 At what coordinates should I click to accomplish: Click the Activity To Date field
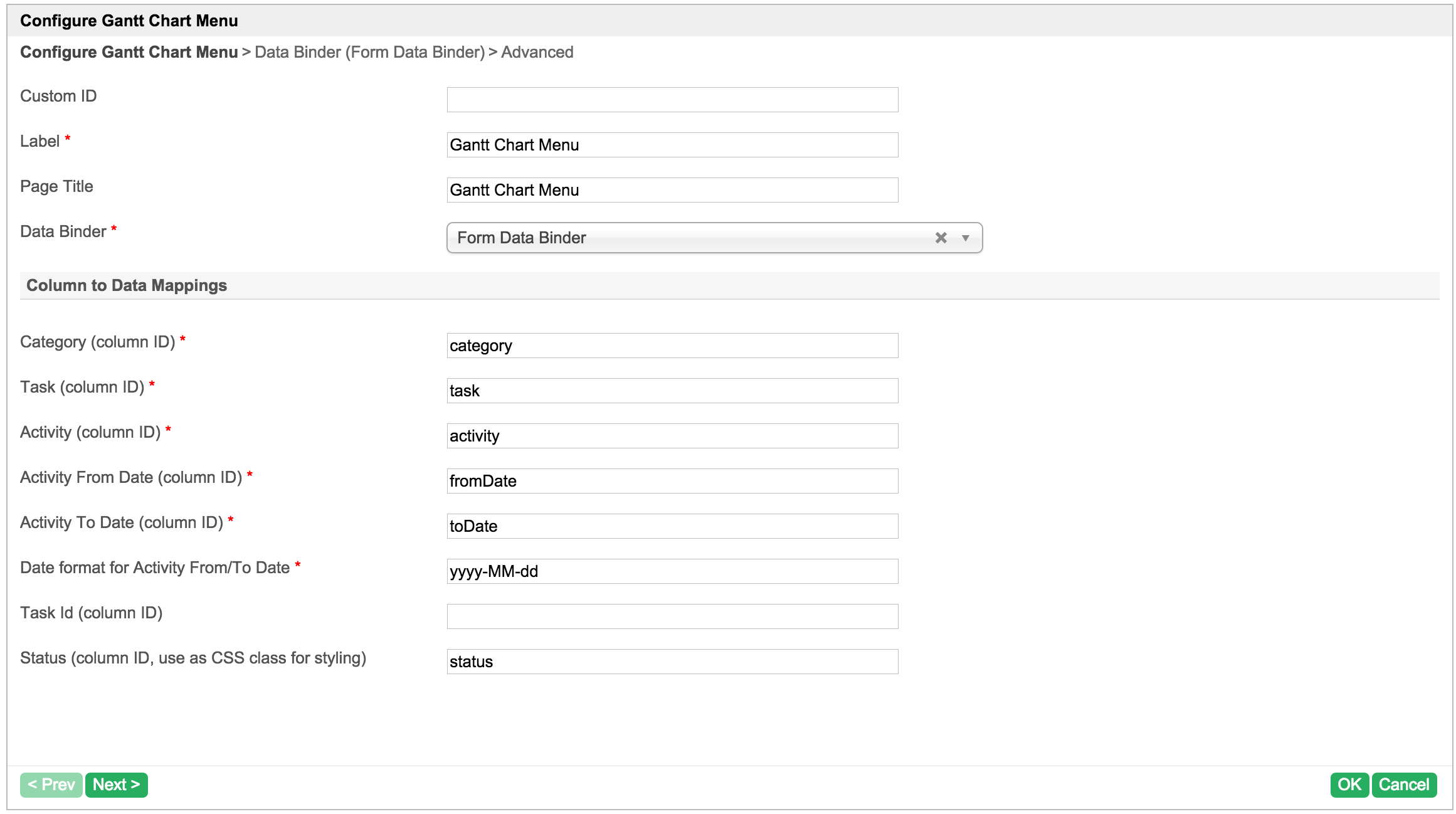tap(672, 526)
